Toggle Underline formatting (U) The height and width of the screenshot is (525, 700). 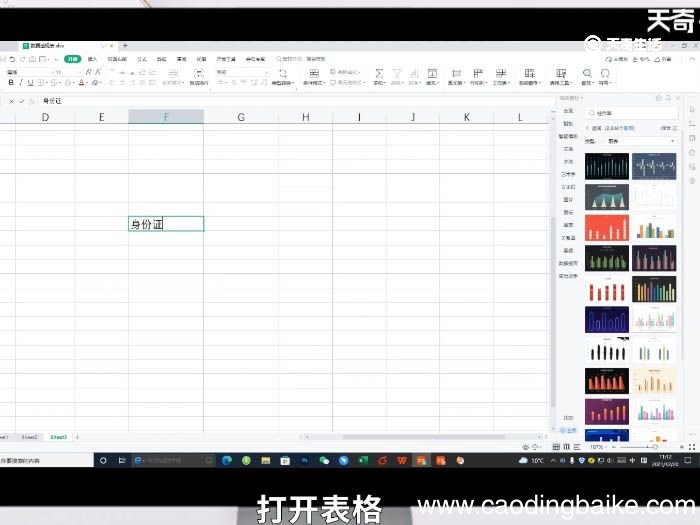coord(30,83)
